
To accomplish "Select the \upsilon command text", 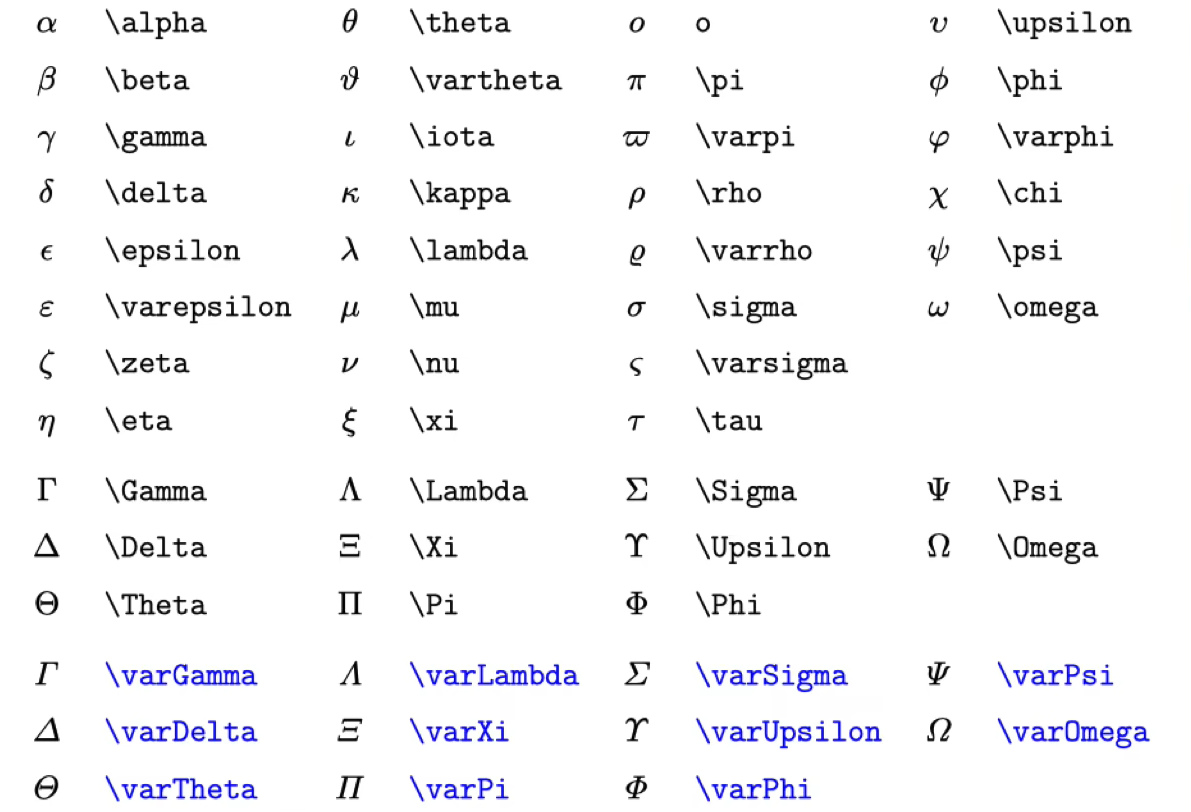I will pos(1064,24).
